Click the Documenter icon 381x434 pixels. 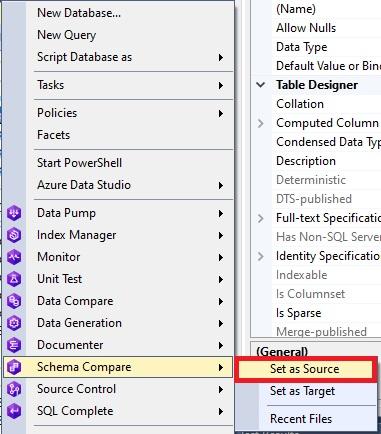pyautogui.click(x=14, y=345)
